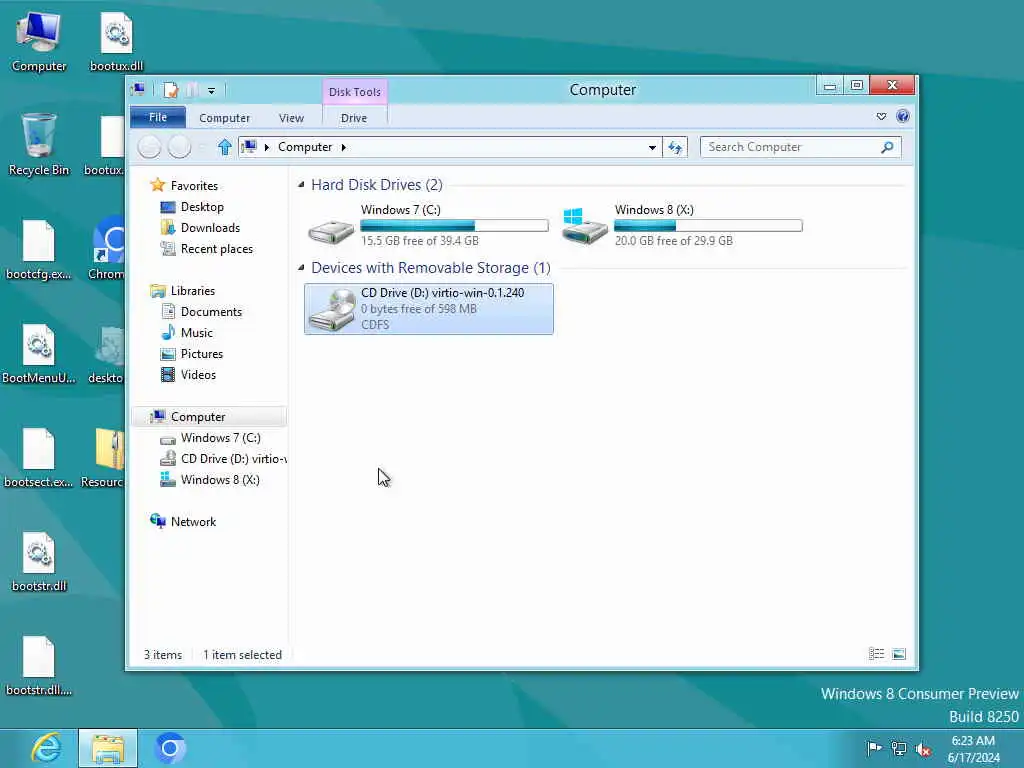
Task: Switch to large icons view in status bar
Action: click(899, 654)
